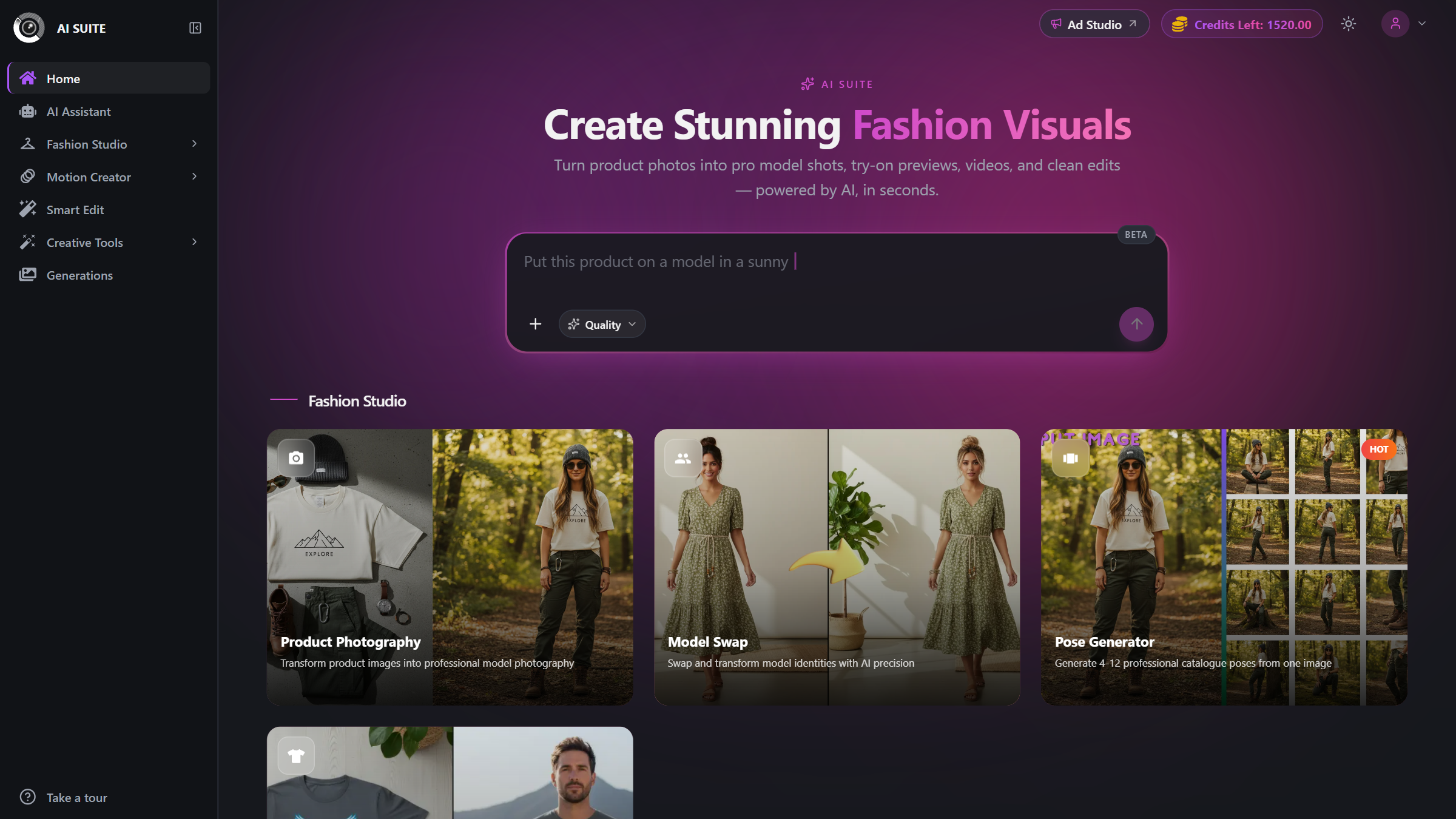Open Generations from the sidebar
The image size is (1456, 819).
[x=109, y=275]
